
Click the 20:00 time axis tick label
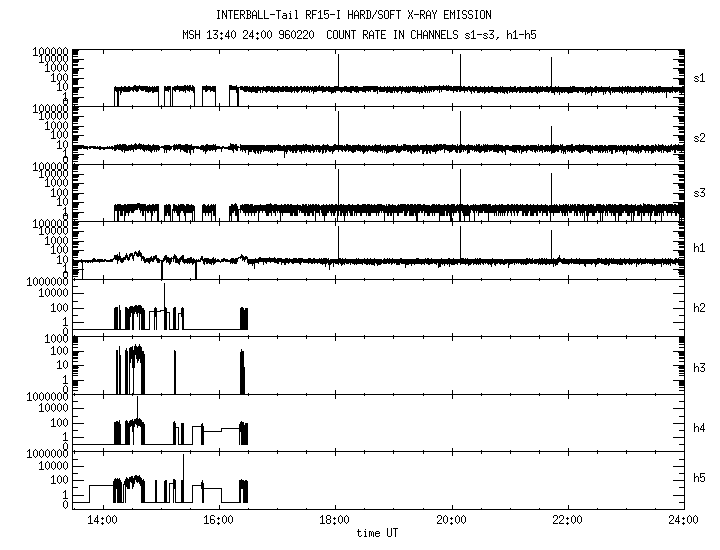(451, 521)
